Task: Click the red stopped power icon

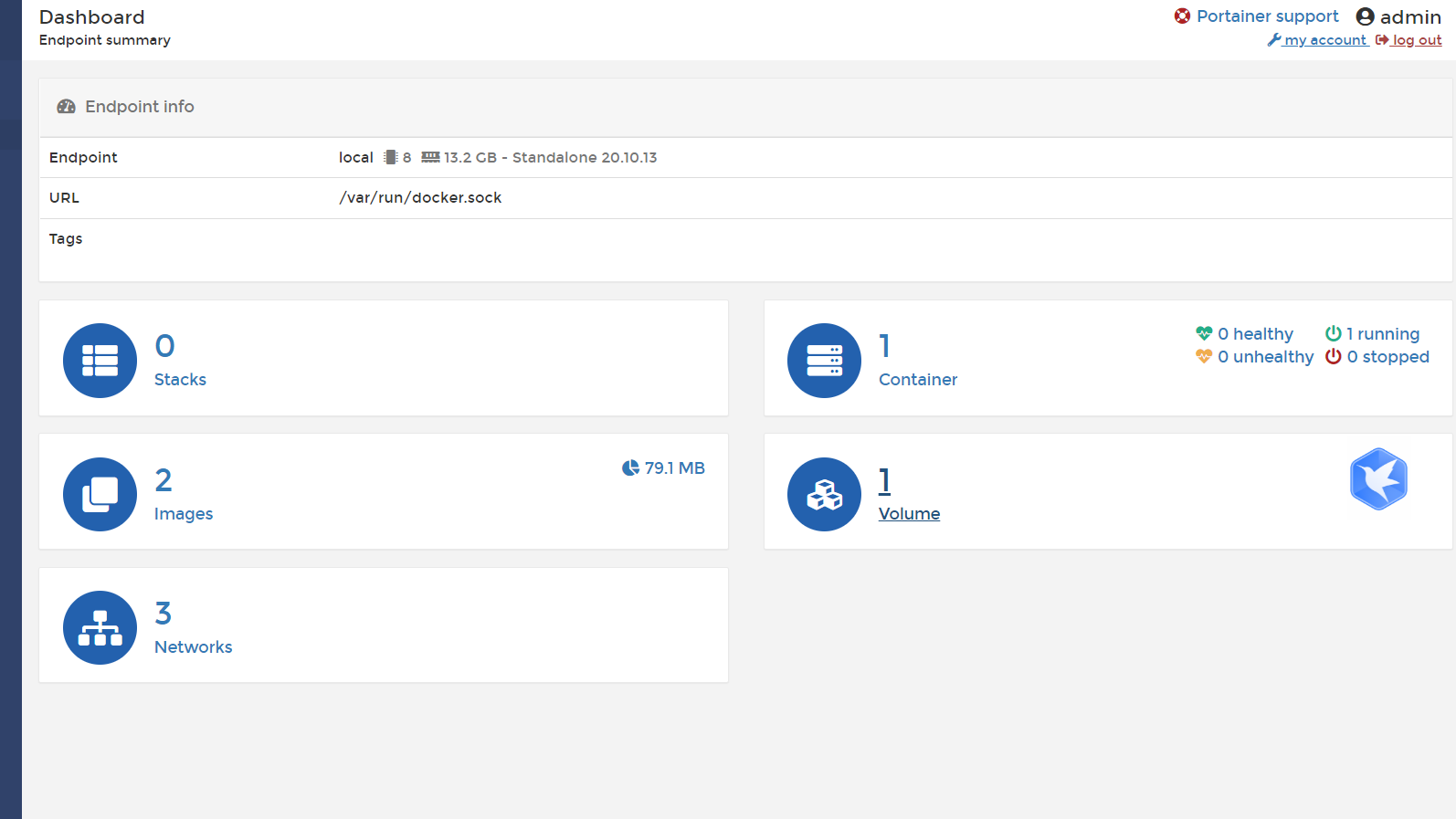Action: pyautogui.click(x=1334, y=356)
